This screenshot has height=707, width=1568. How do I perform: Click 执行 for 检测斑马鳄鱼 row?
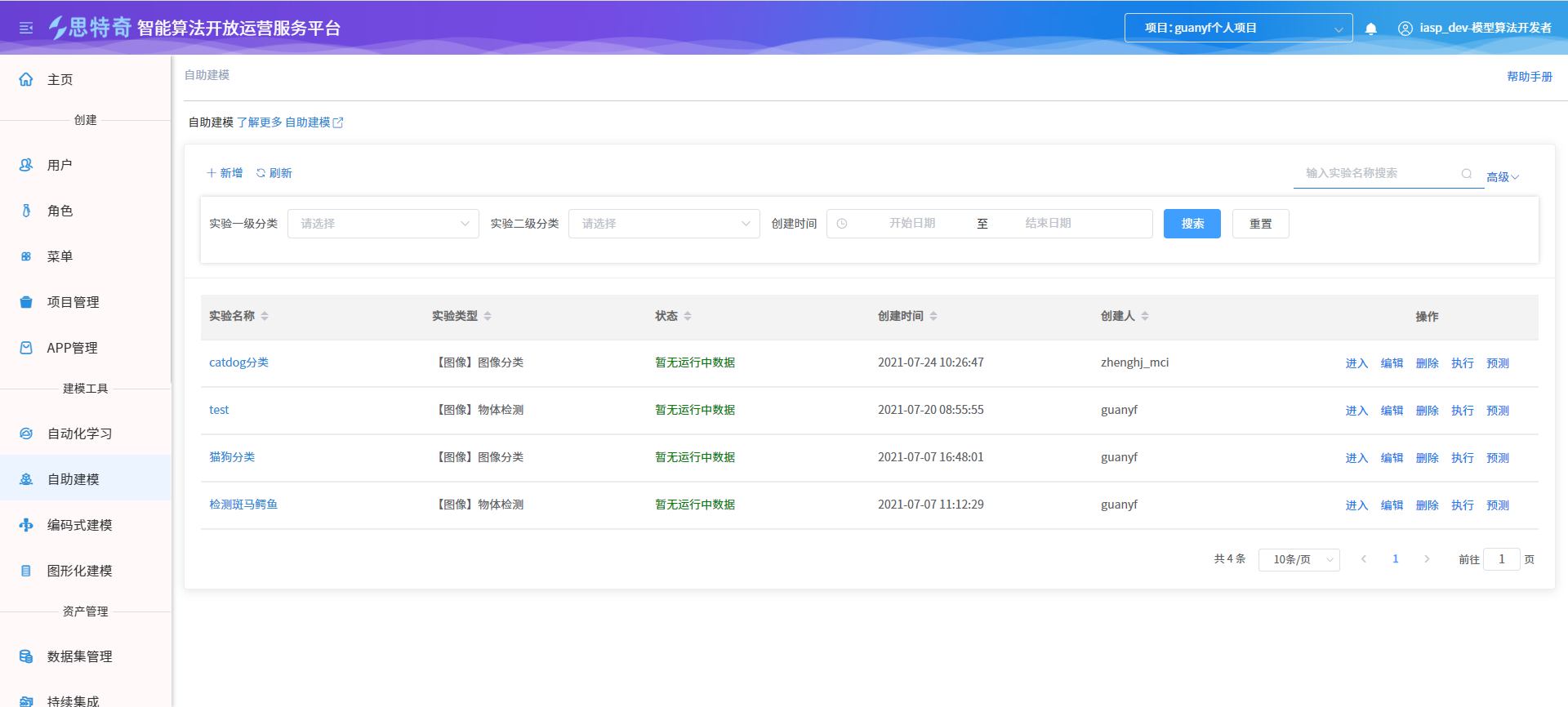pyautogui.click(x=1463, y=505)
